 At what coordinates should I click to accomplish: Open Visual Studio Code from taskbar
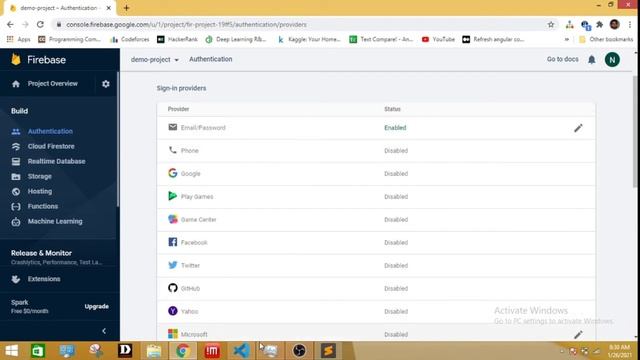(241, 351)
